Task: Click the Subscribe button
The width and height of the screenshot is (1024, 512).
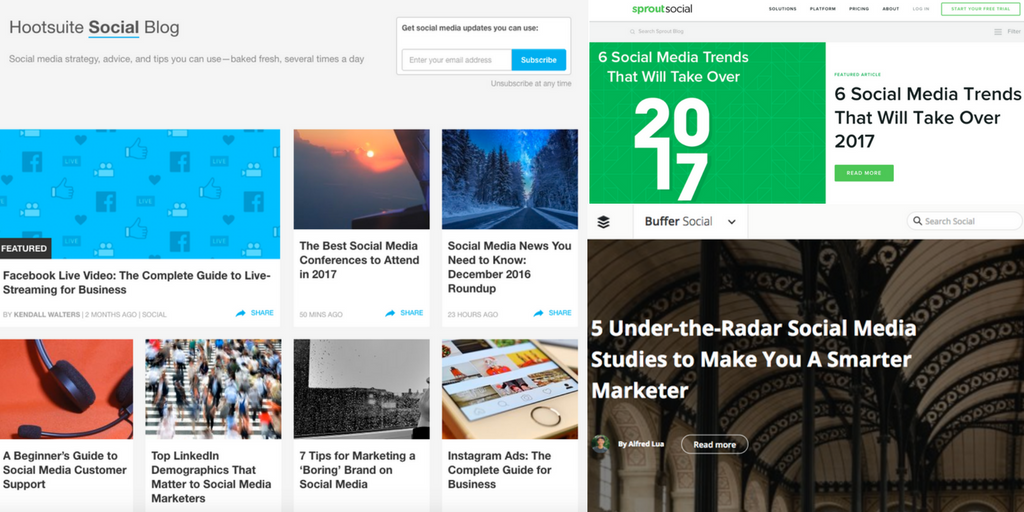Action: (x=539, y=59)
